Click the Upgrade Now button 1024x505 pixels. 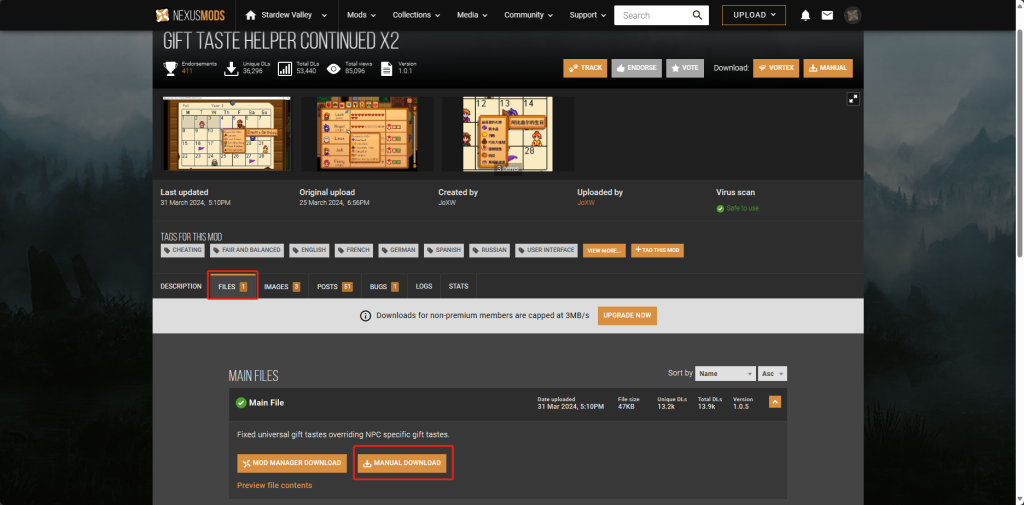[627, 315]
